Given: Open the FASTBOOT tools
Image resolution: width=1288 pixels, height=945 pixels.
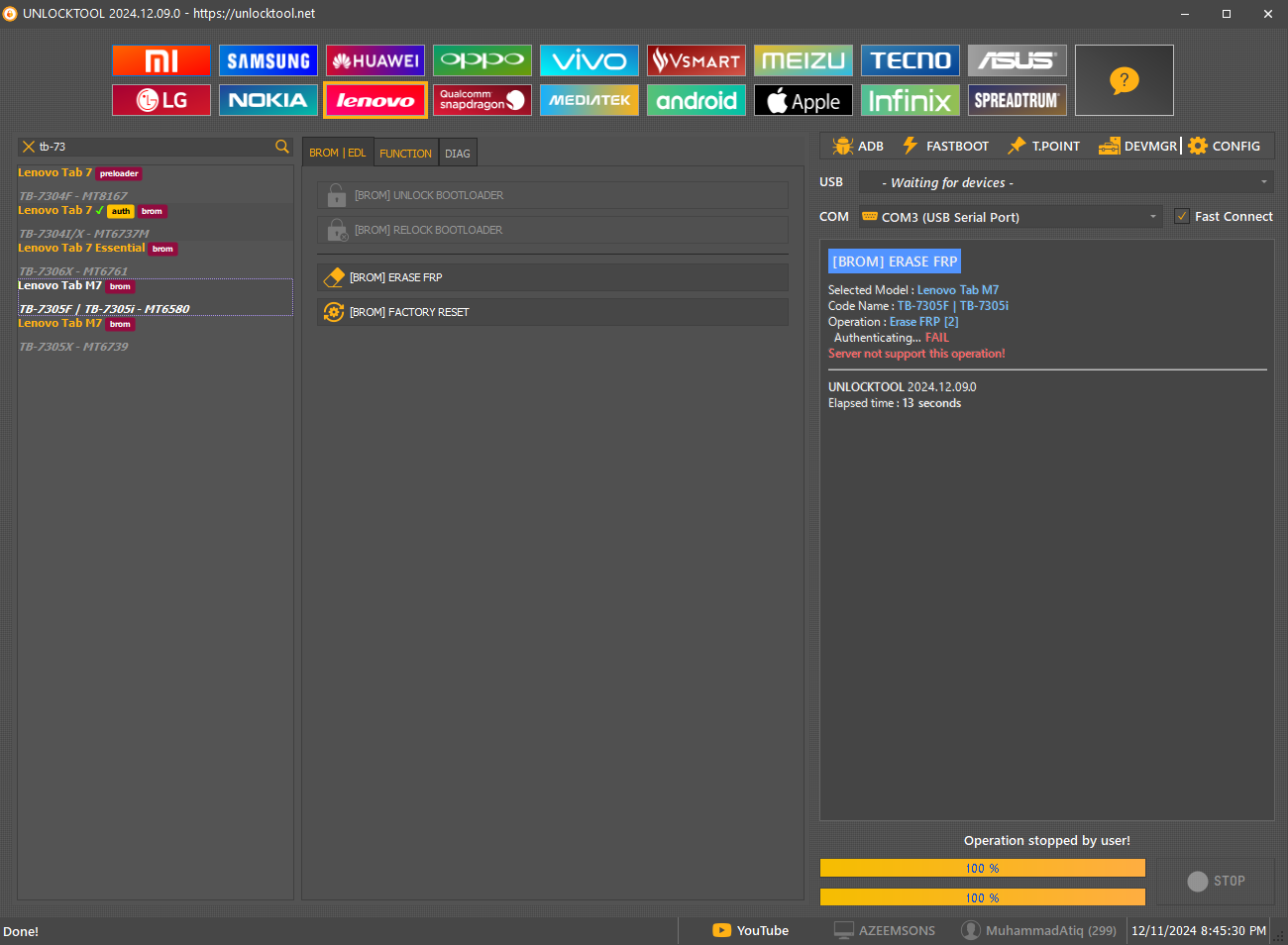Looking at the screenshot, I should pyautogui.click(x=945, y=146).
